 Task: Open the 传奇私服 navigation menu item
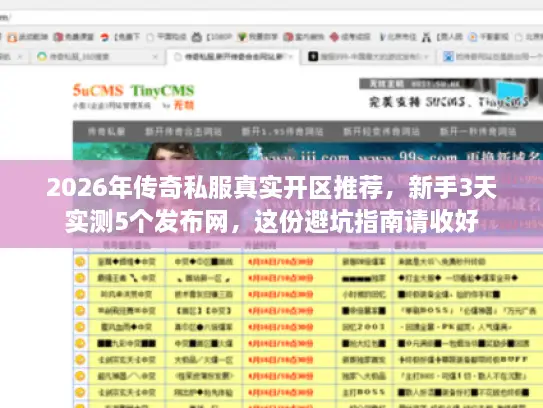(106, 131)
